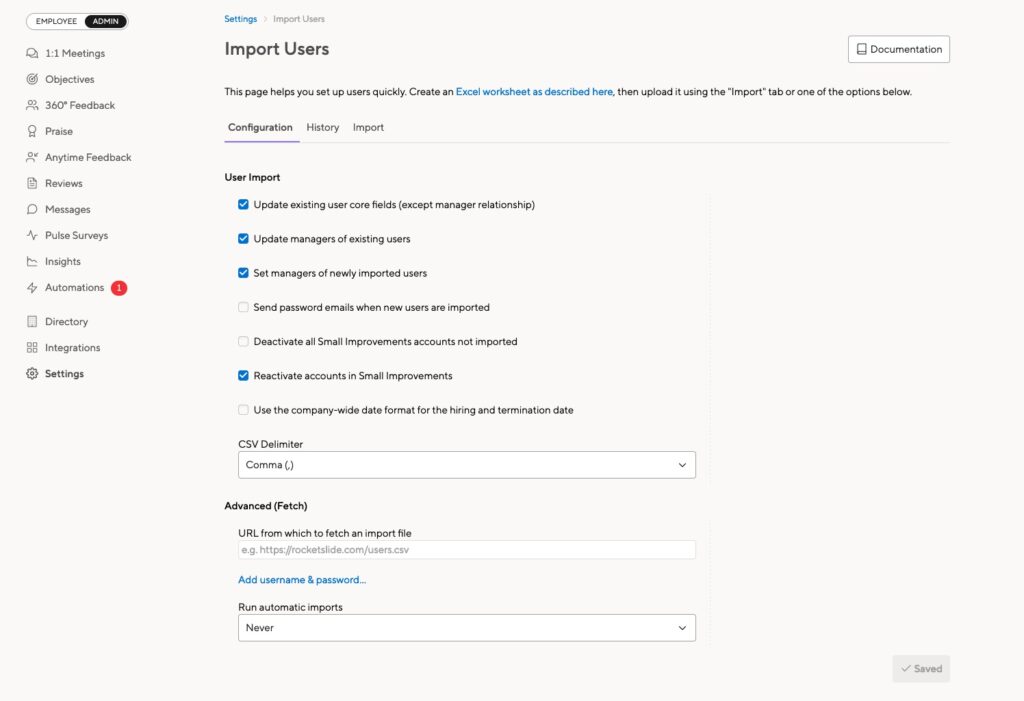The image size is (1024, 701).
Task: Click the Praise award icon
Action: coord(32,131)
